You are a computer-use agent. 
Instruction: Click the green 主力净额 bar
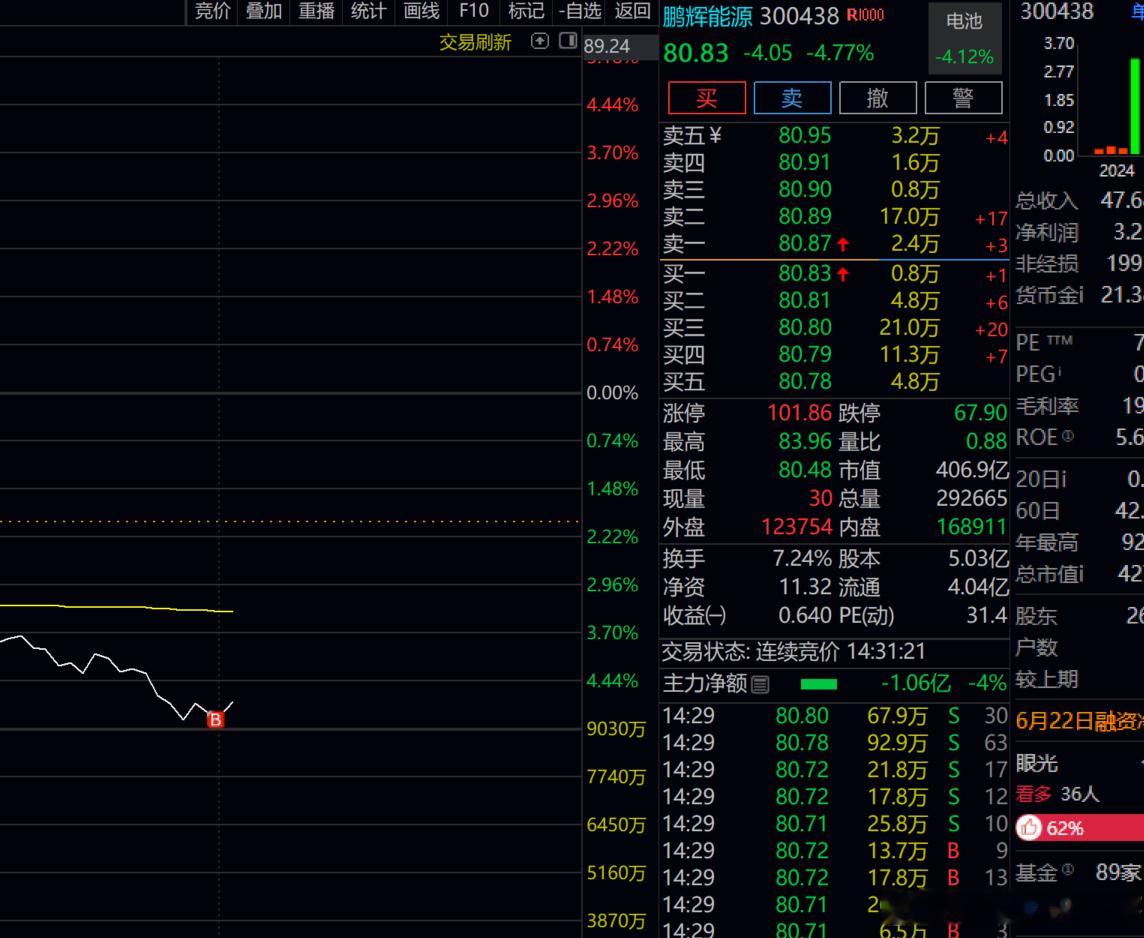pos(819,684)
